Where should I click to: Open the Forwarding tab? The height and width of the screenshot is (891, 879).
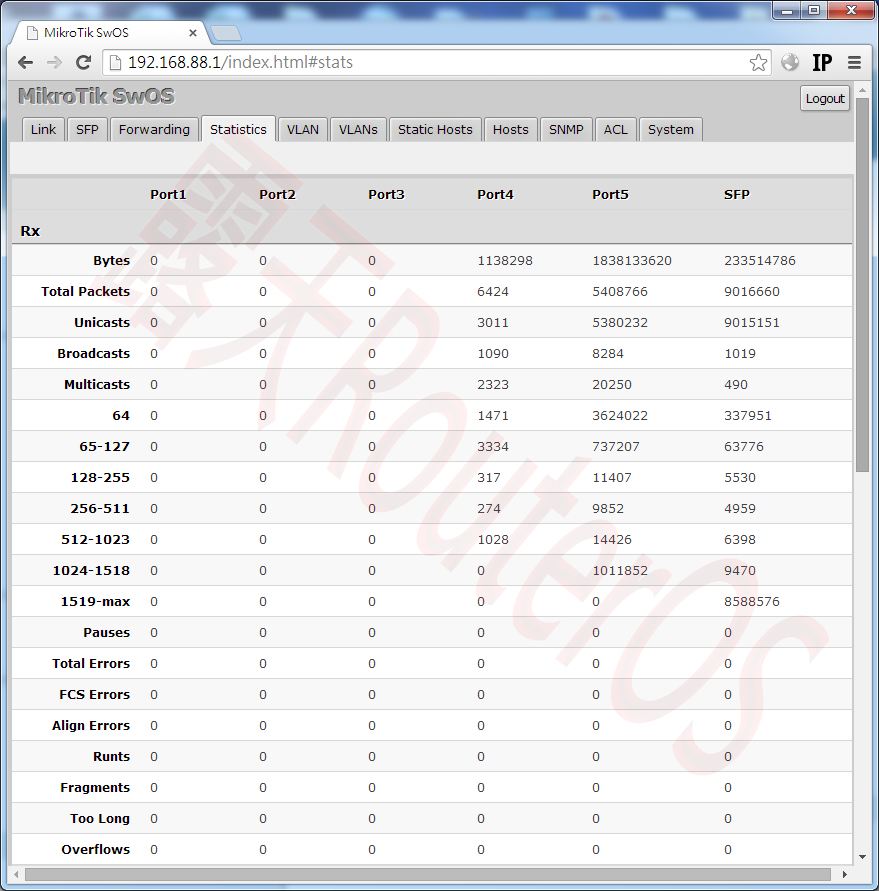[x=154, y=130]
